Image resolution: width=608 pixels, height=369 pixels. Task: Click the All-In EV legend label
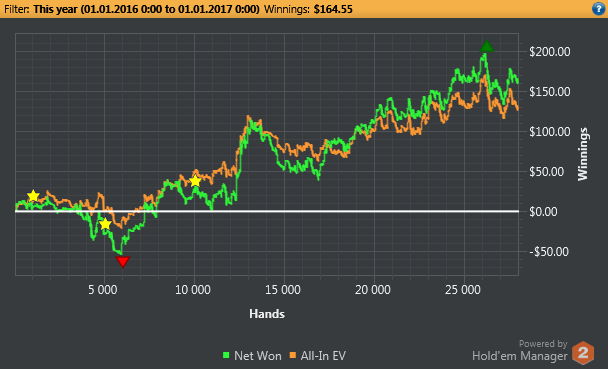(323, 355)
